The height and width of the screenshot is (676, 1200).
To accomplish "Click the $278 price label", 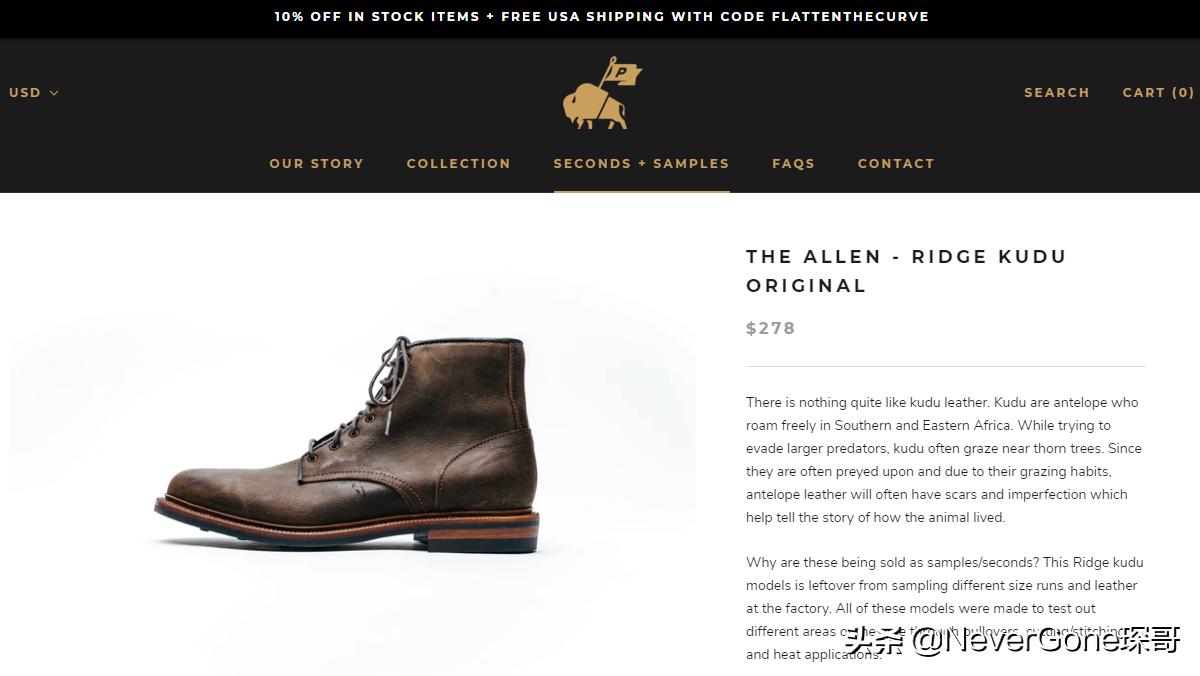I will click(x=770, y=328).
